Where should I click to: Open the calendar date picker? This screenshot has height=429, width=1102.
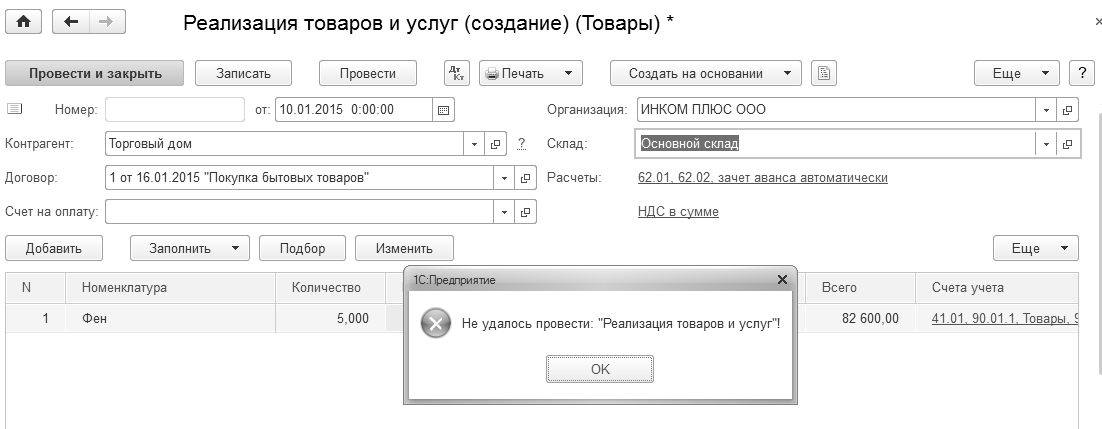click(x=443, y=110)
